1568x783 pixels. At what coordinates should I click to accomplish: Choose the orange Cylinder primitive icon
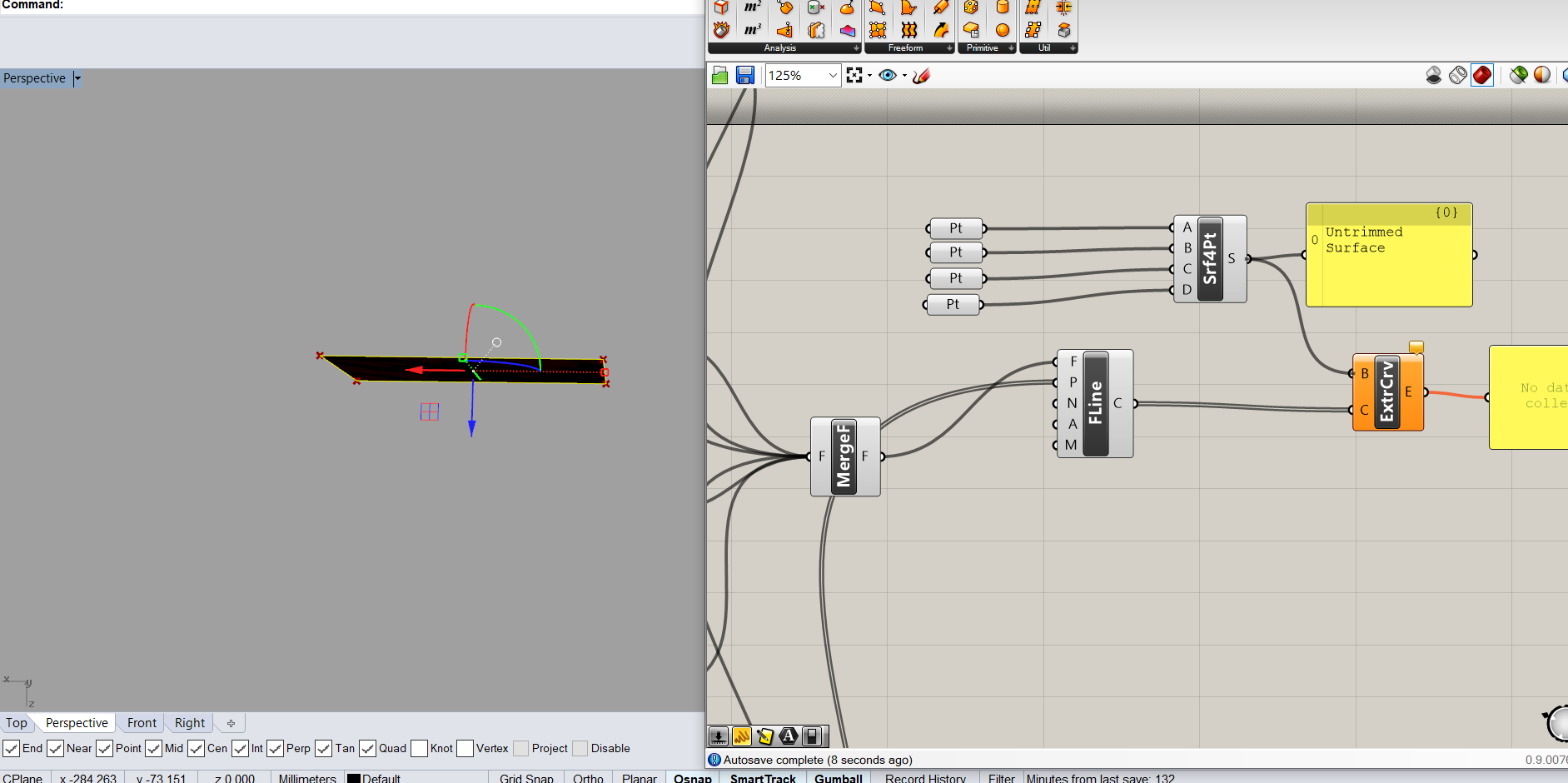(1003, 7)
